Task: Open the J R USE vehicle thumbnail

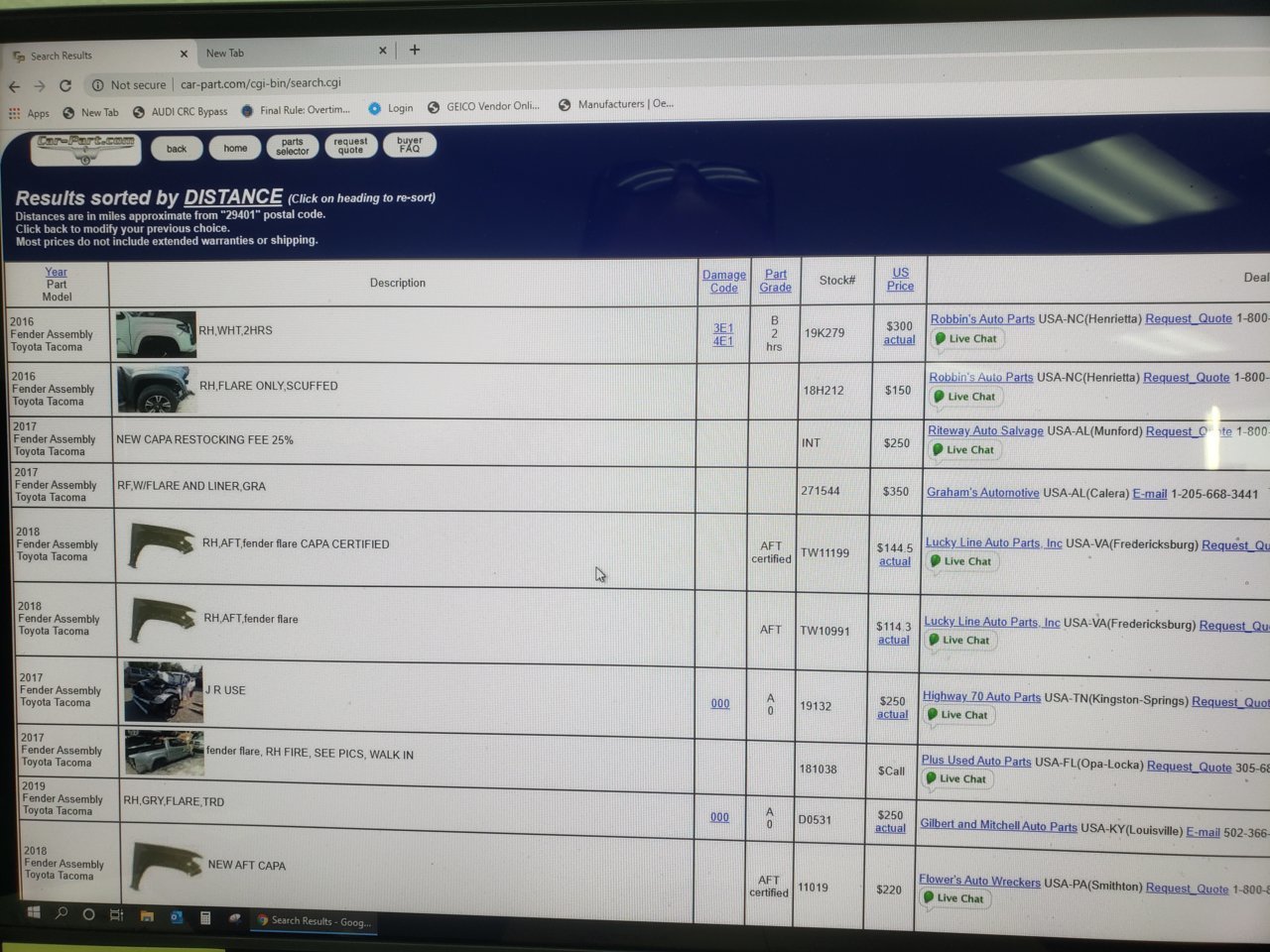Action: coord(164,692)
